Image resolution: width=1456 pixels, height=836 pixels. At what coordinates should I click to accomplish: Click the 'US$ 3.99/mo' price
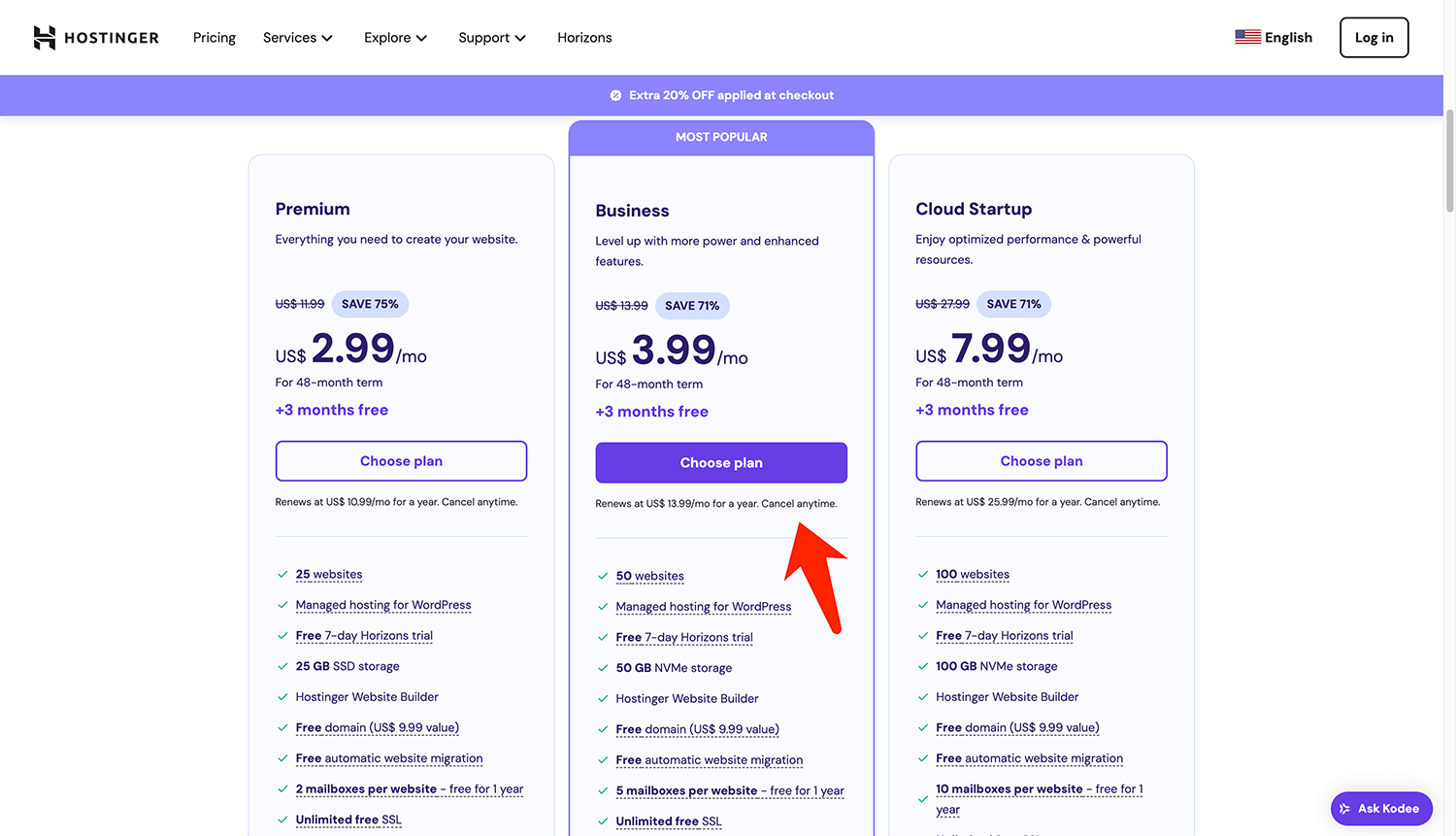click(672, 351)
